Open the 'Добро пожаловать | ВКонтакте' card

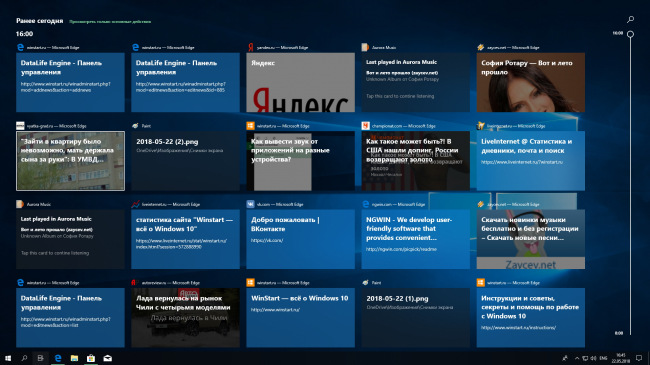pos(301,239)
